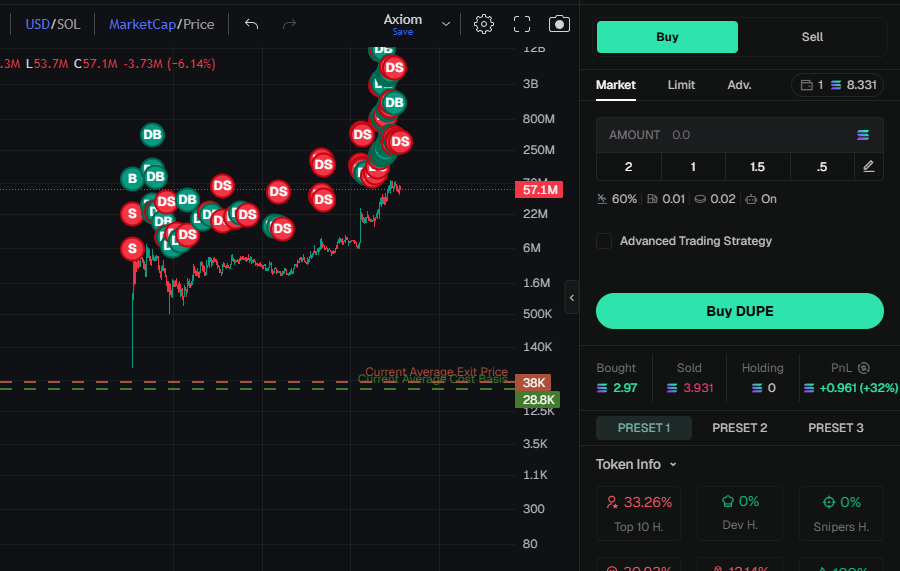Viewport: 900px width, 571px height.
Task: Click Snipers H. 0% card
Action: pyautogui.click(x=841, y=514)
